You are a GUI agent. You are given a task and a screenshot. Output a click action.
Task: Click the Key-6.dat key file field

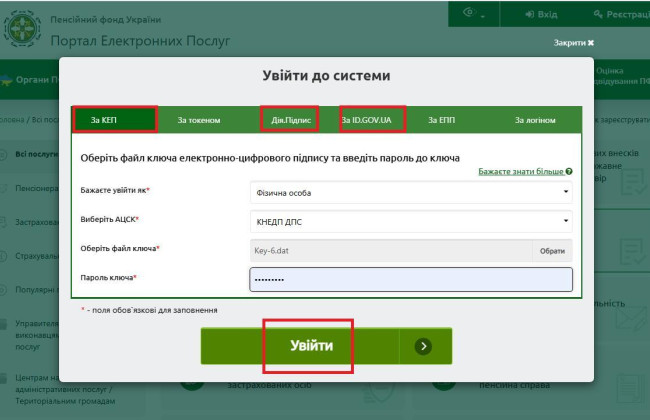[x=391, y=250]
